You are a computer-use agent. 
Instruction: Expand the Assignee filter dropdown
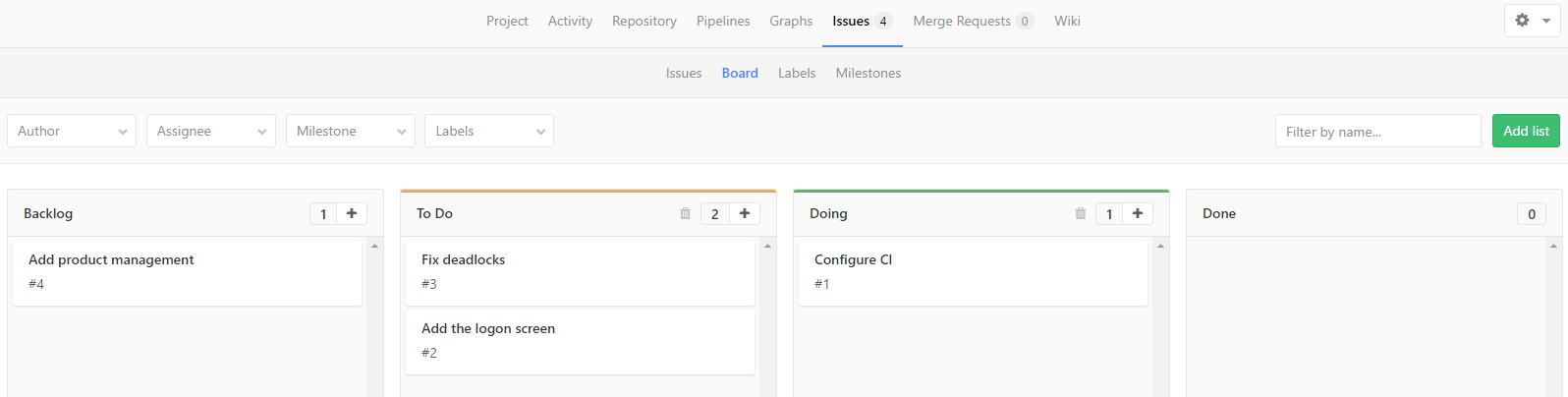click(211, 131)
